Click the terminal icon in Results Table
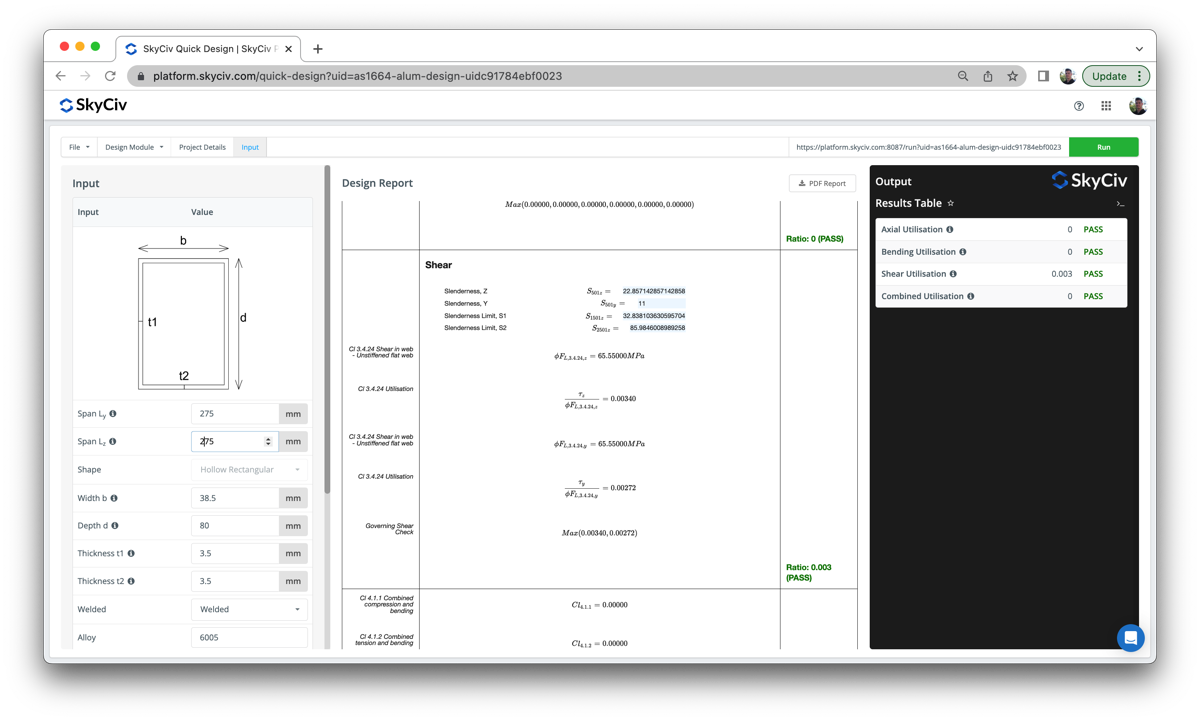The height and width of the screenshot is (721, 1200). pos(1120,204)
